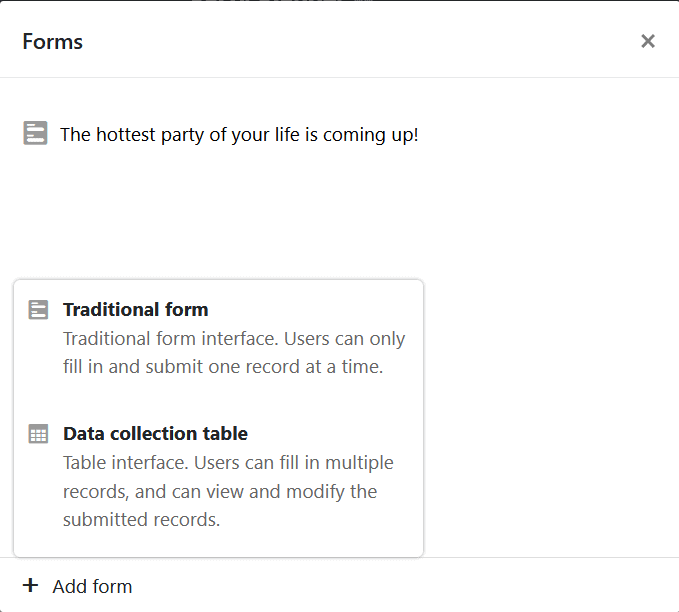The image size is (679, 612).
Task: Click the 'Table interface' description line
Action: [x=228, y=462]
